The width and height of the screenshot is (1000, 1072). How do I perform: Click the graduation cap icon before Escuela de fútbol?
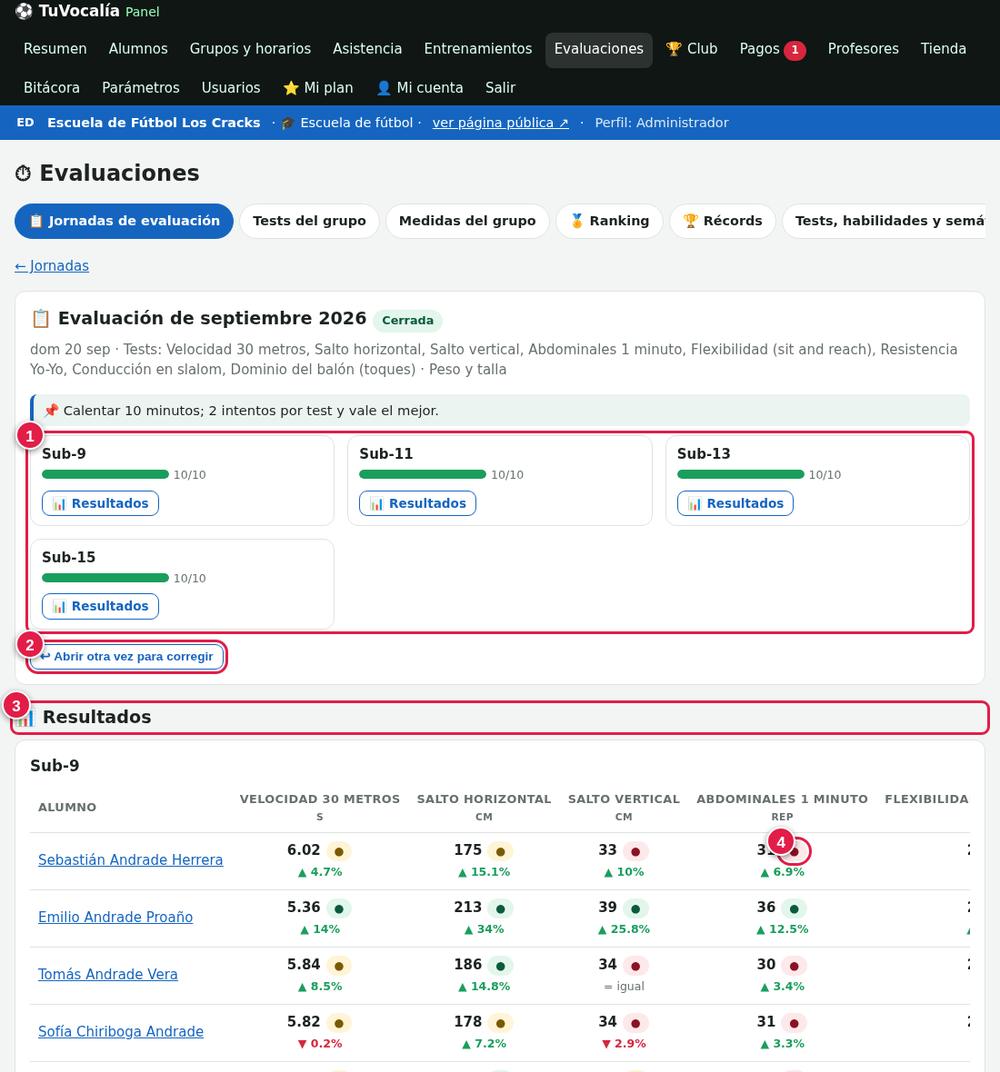[x=287, y=123]
